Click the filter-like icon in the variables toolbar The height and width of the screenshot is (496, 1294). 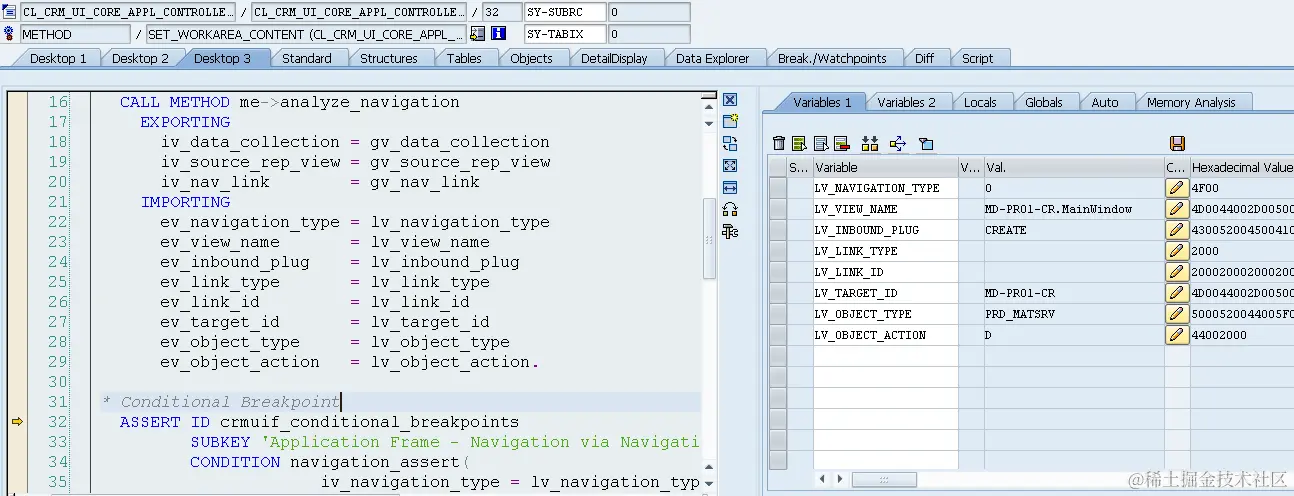point(926,144)
